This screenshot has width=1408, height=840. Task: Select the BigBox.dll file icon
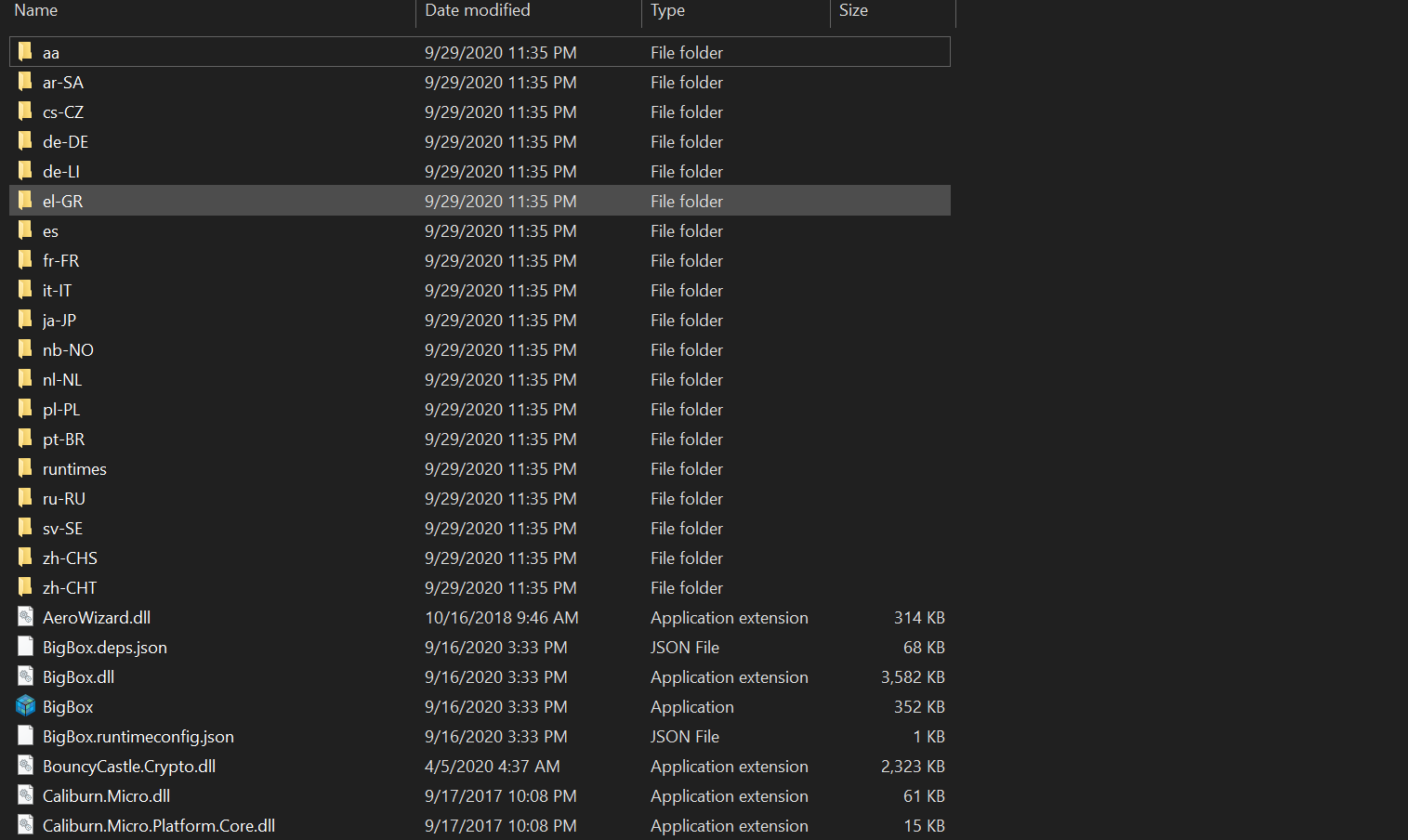[25, 676]
